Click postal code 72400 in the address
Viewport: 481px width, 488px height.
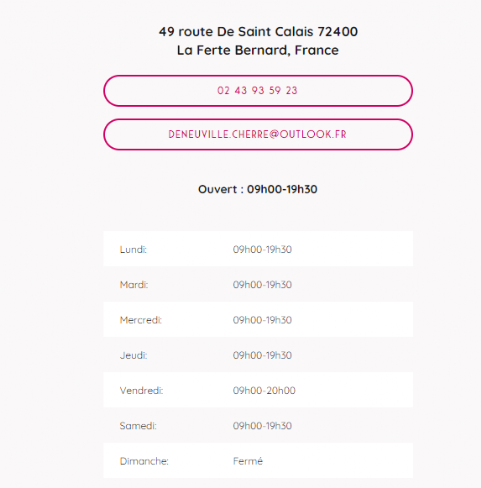pyautogui.click(x=338, y=32)
